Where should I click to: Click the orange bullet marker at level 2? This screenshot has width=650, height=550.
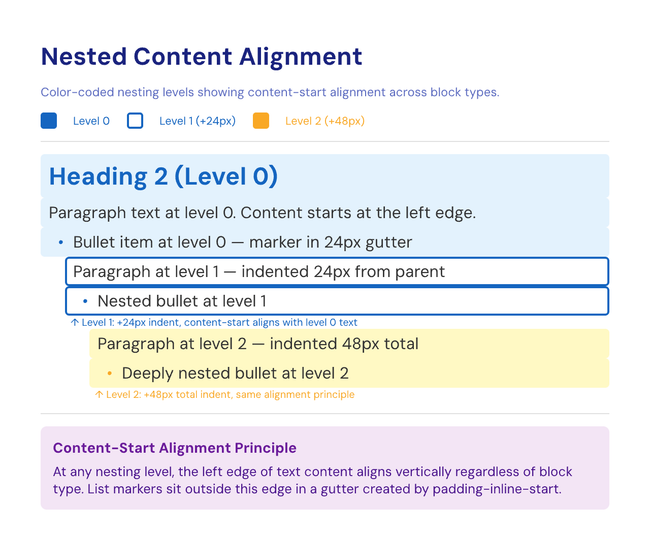pos(109,374)
